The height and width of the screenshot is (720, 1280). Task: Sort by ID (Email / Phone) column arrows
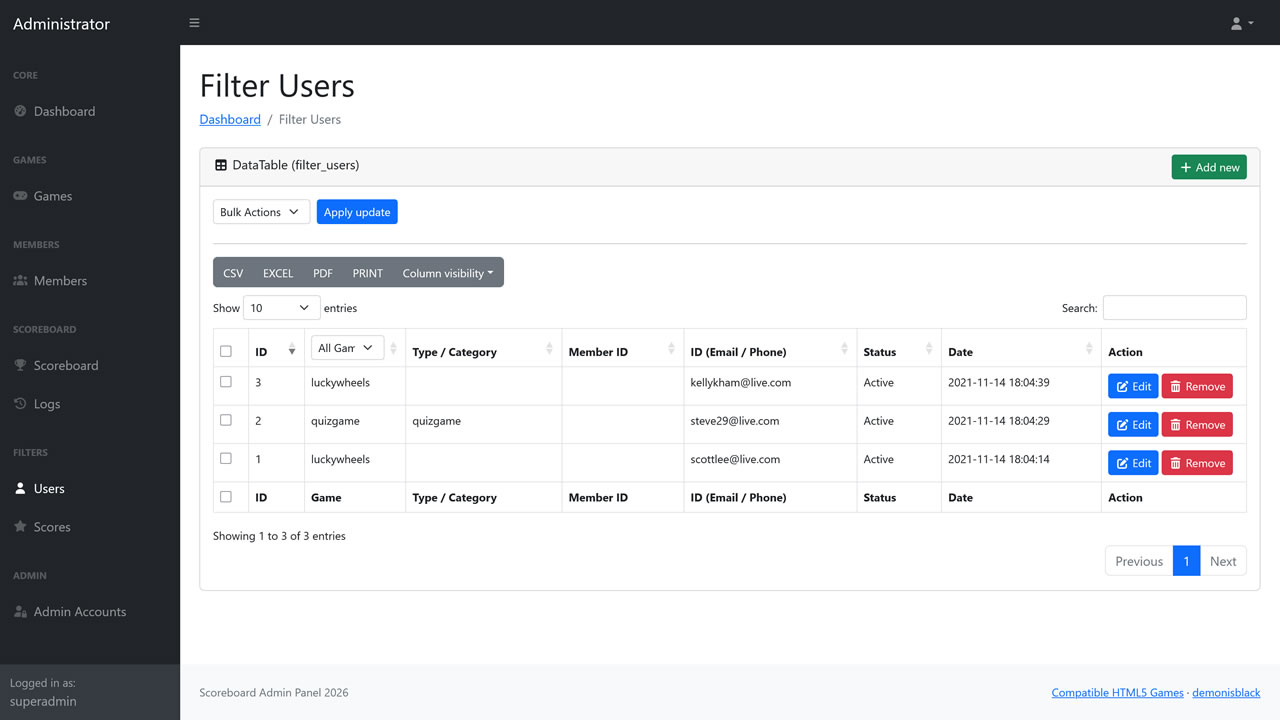click(x=845, y=349)
